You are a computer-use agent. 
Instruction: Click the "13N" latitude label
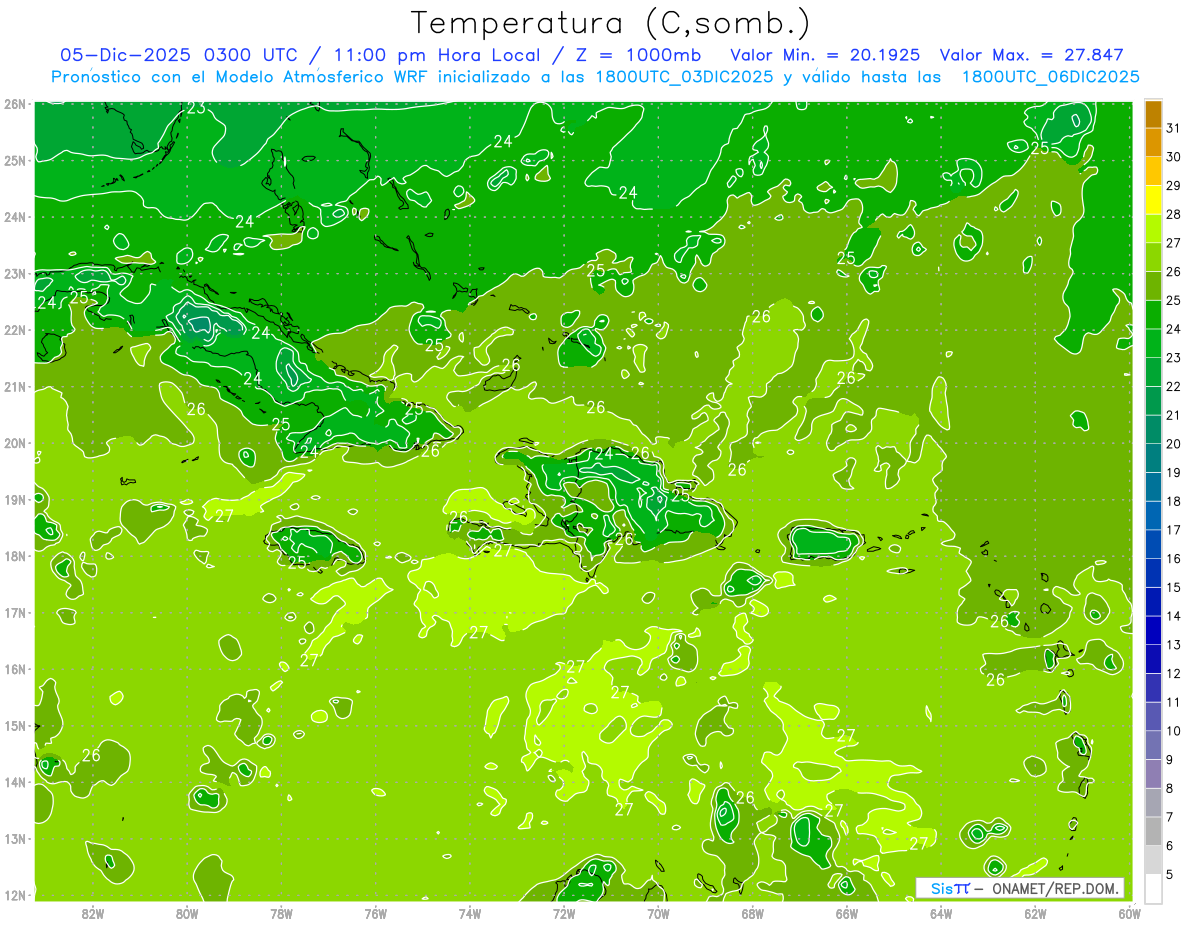(14, 838)
